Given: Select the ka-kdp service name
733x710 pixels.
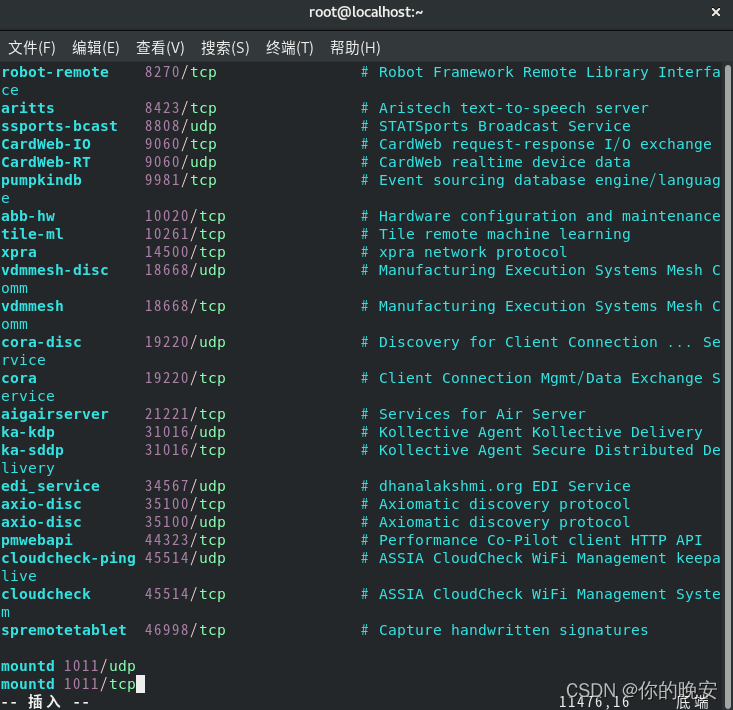Looking at the screenshot, I should tap(28, 432).
